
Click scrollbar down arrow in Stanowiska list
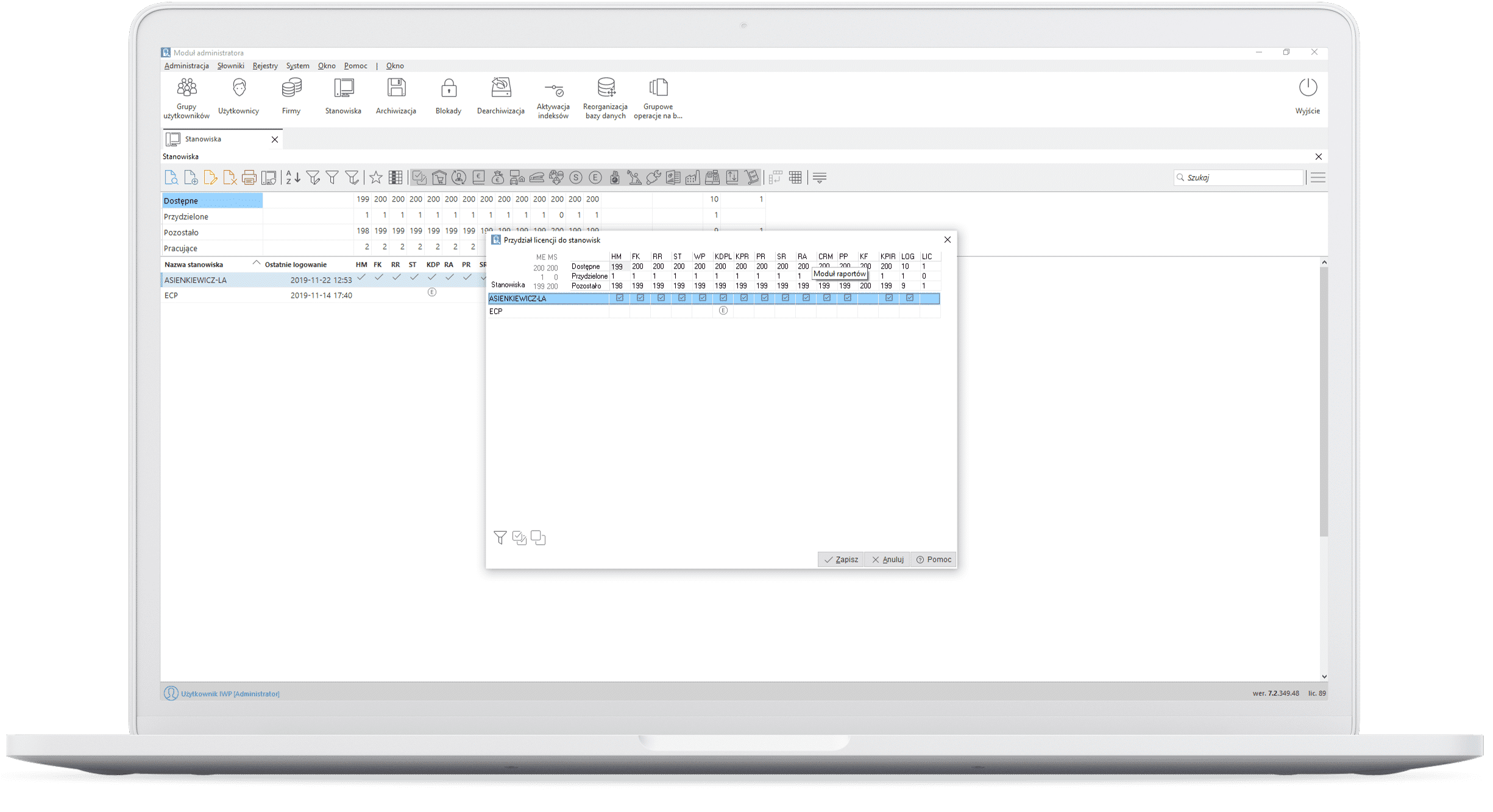(1324, 676)
